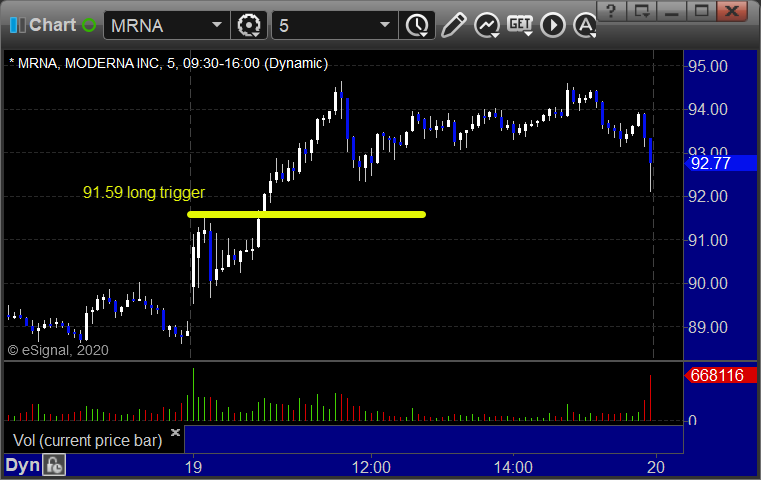
Task: Click the 12:00 time axis label
Action: click(x=371, y=467)
